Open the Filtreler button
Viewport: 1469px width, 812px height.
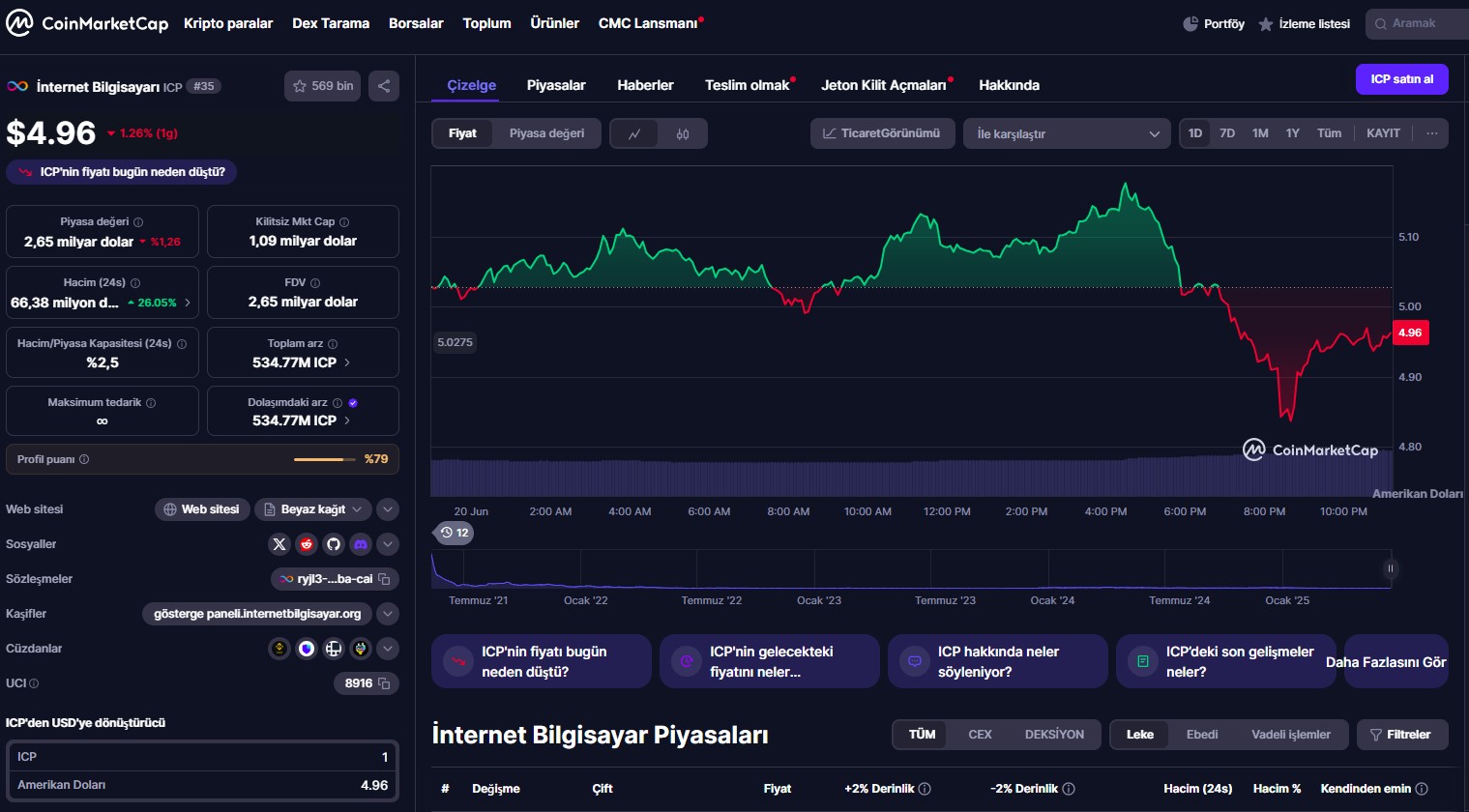[x=1402, y=735]
